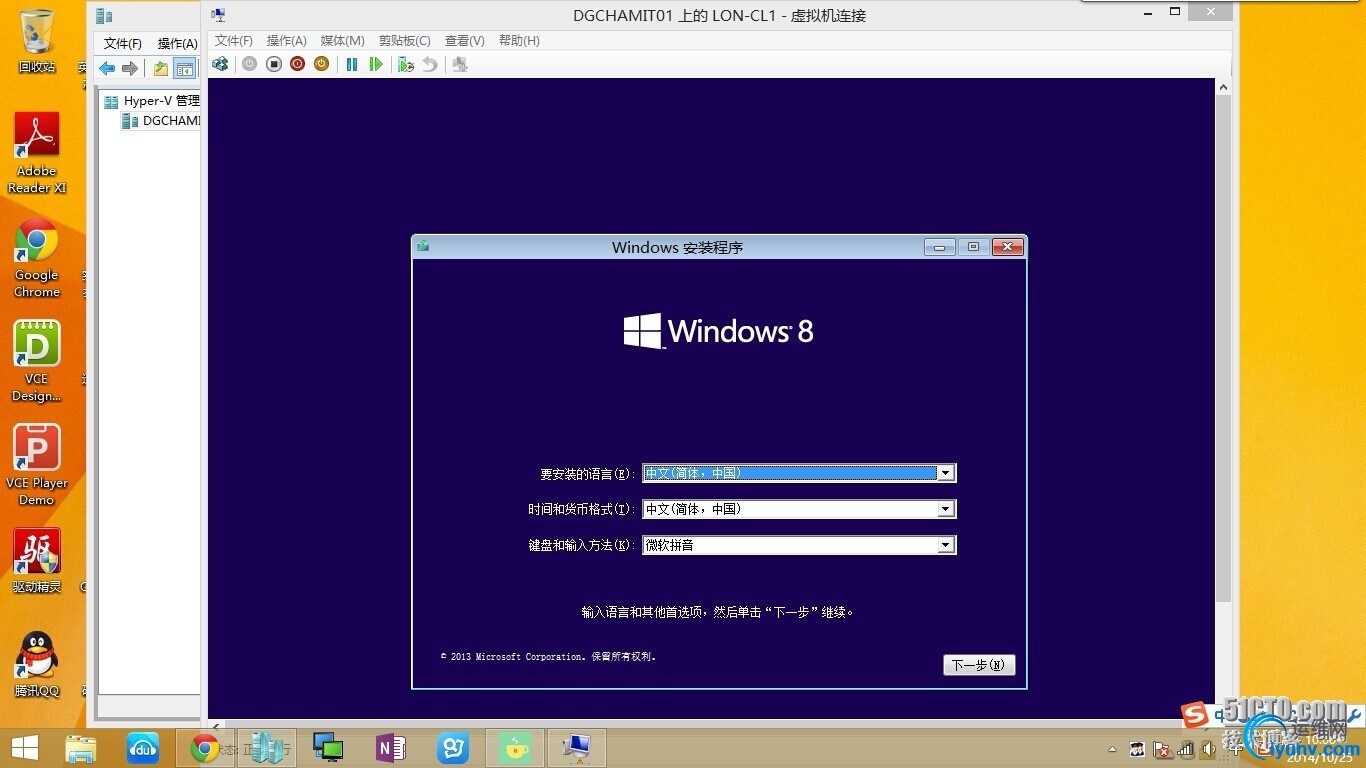The image size is (1366, 768).
Task: Click the VM connection window title icon
Action: tap(218, 15)
